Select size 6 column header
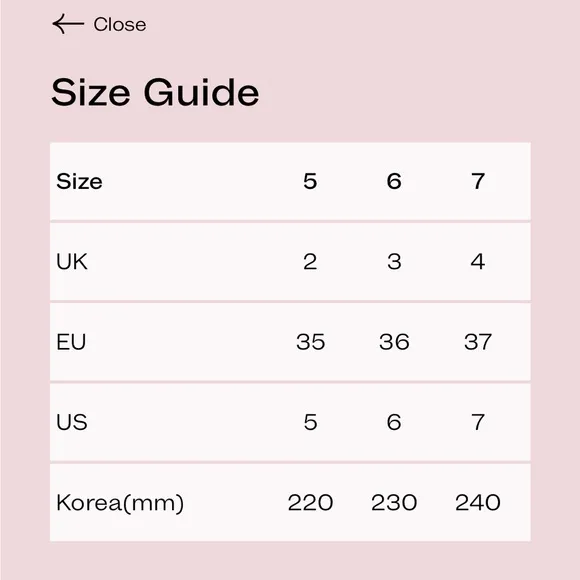This screenshot has width=580, height=580. tap(394, 181)
